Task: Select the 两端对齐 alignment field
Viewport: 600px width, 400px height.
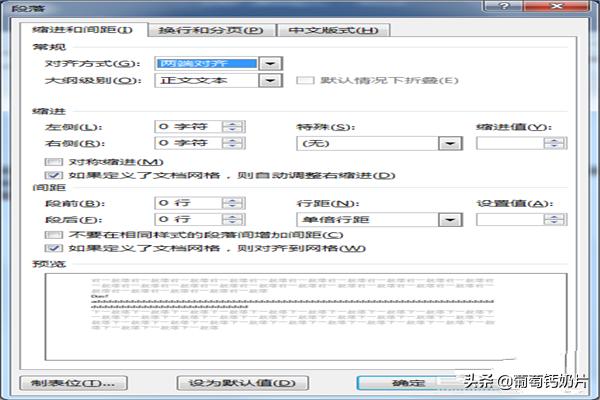Action: click(207, 64)
